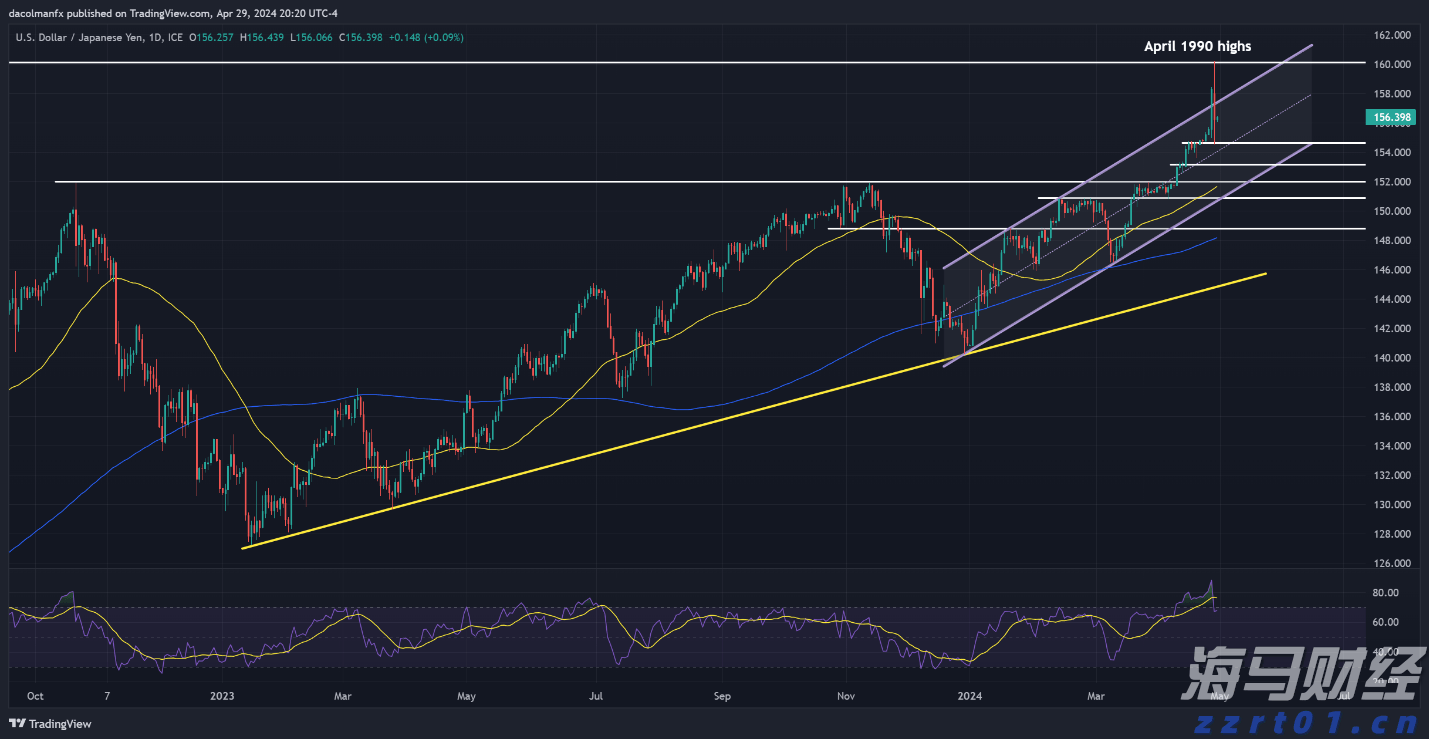Click the 海马财经 watermark logo

pos(1298,677)
